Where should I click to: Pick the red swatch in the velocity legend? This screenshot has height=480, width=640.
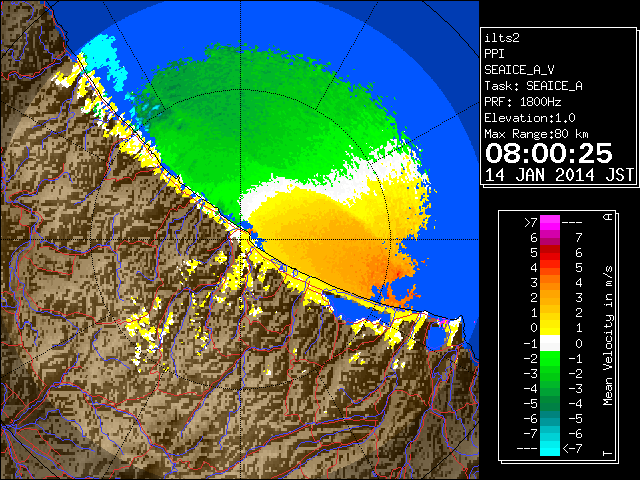pyautogui.click(x=550, y=253)
